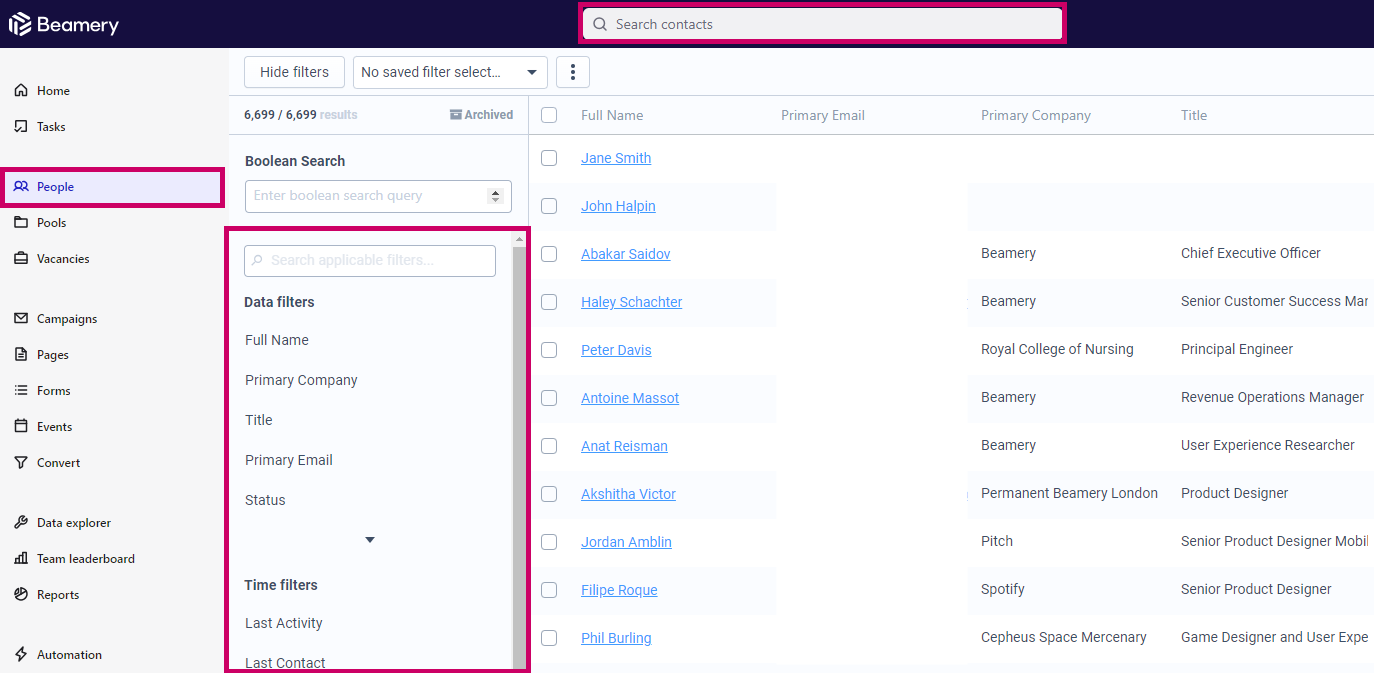Expand more Data filters with down arrow
The height and width of the screenshot is (673, 1374).
tap(370, 540)
